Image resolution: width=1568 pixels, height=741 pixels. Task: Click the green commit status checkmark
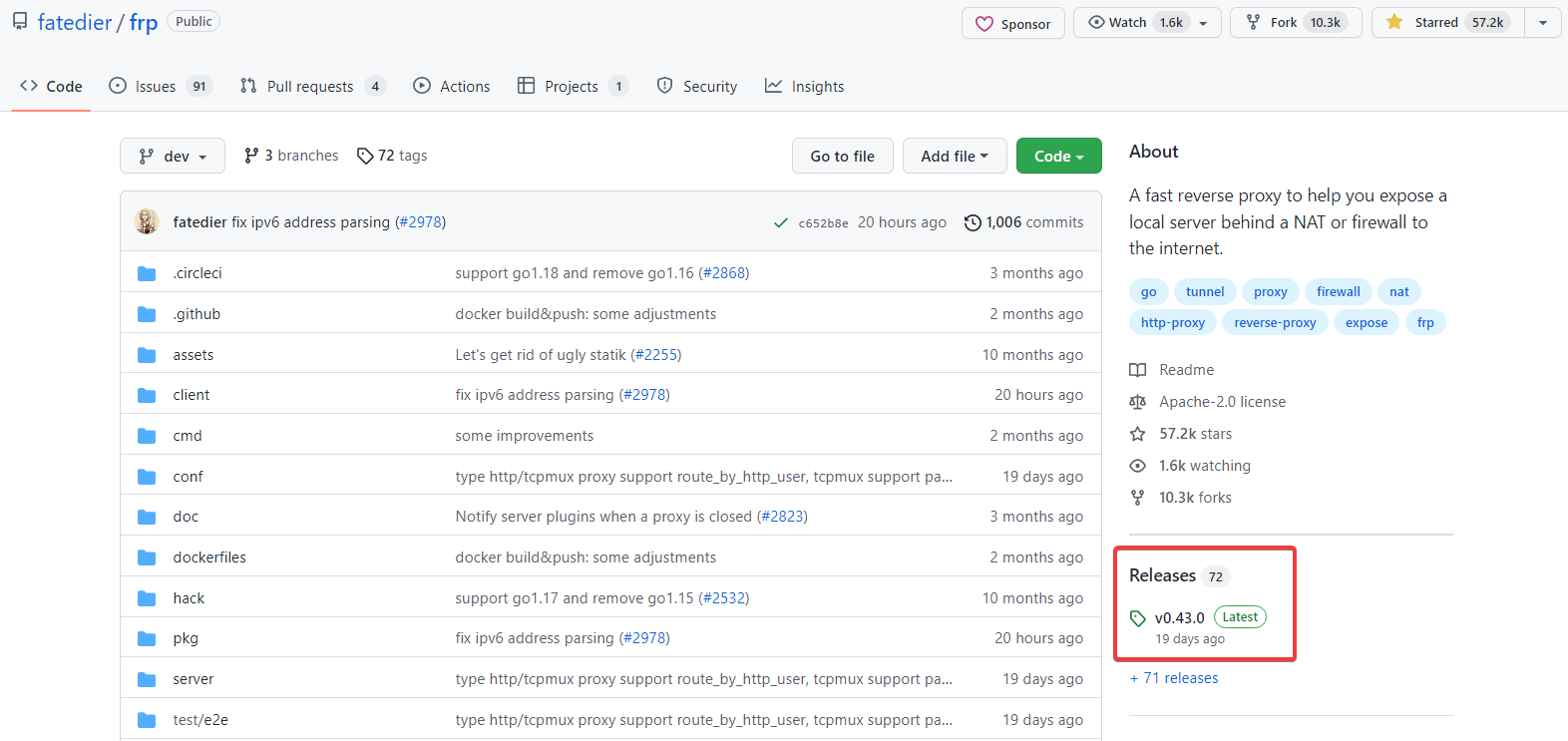point(781,223)
